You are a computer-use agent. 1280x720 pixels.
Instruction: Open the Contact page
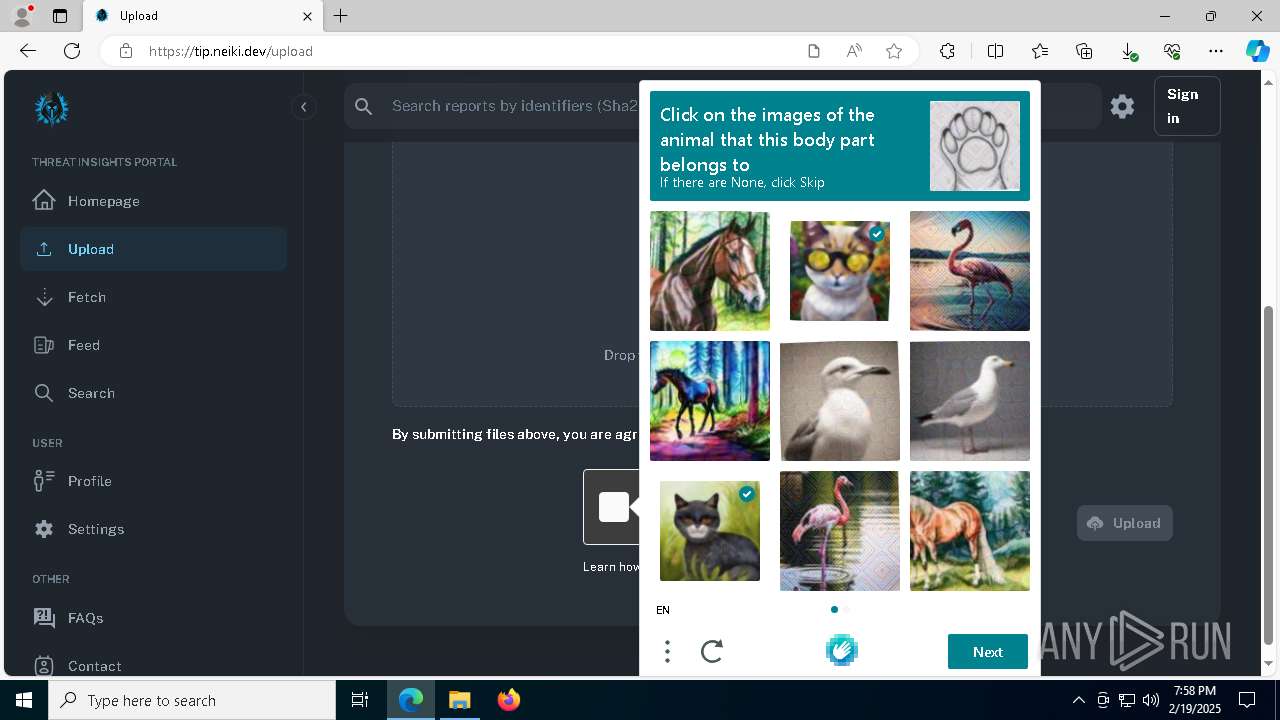click(x=153, y=666)
